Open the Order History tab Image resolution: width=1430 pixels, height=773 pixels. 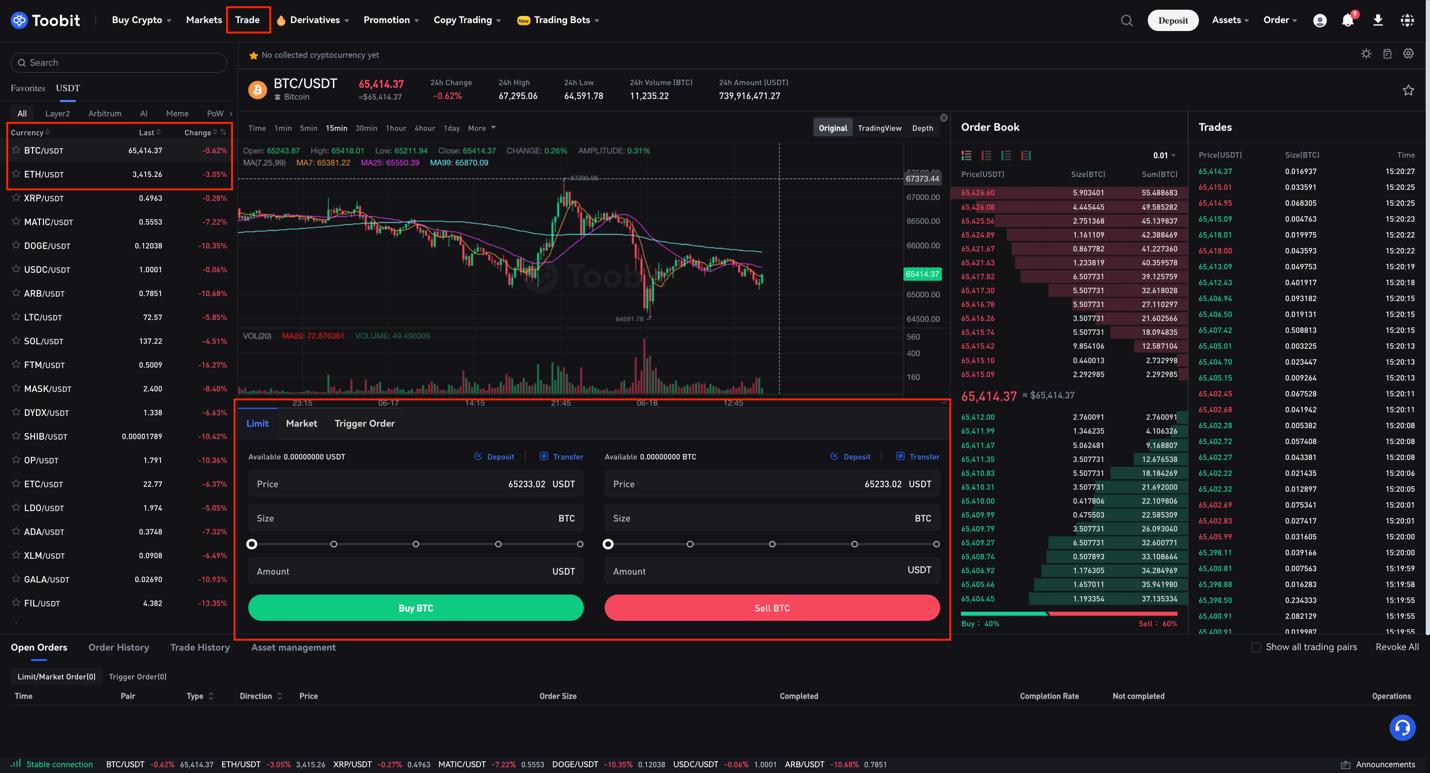tap(118, 648)
